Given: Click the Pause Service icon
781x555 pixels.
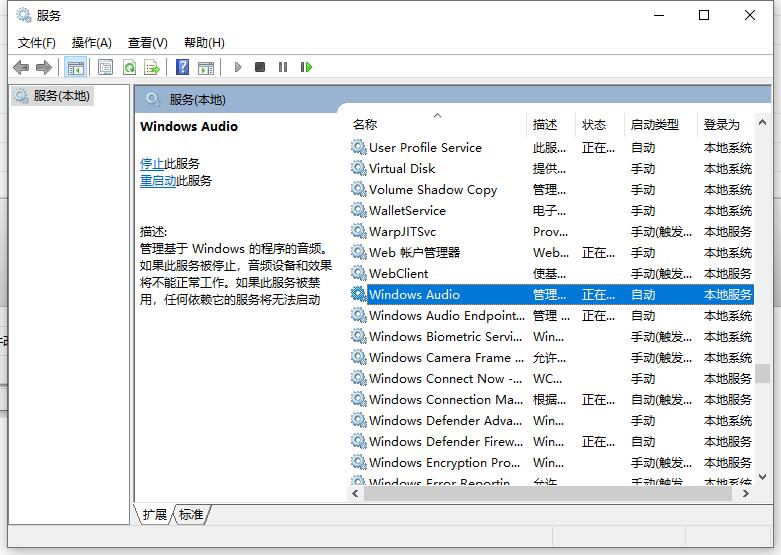Looking at the screenshot, I should (x=283, y=67).
